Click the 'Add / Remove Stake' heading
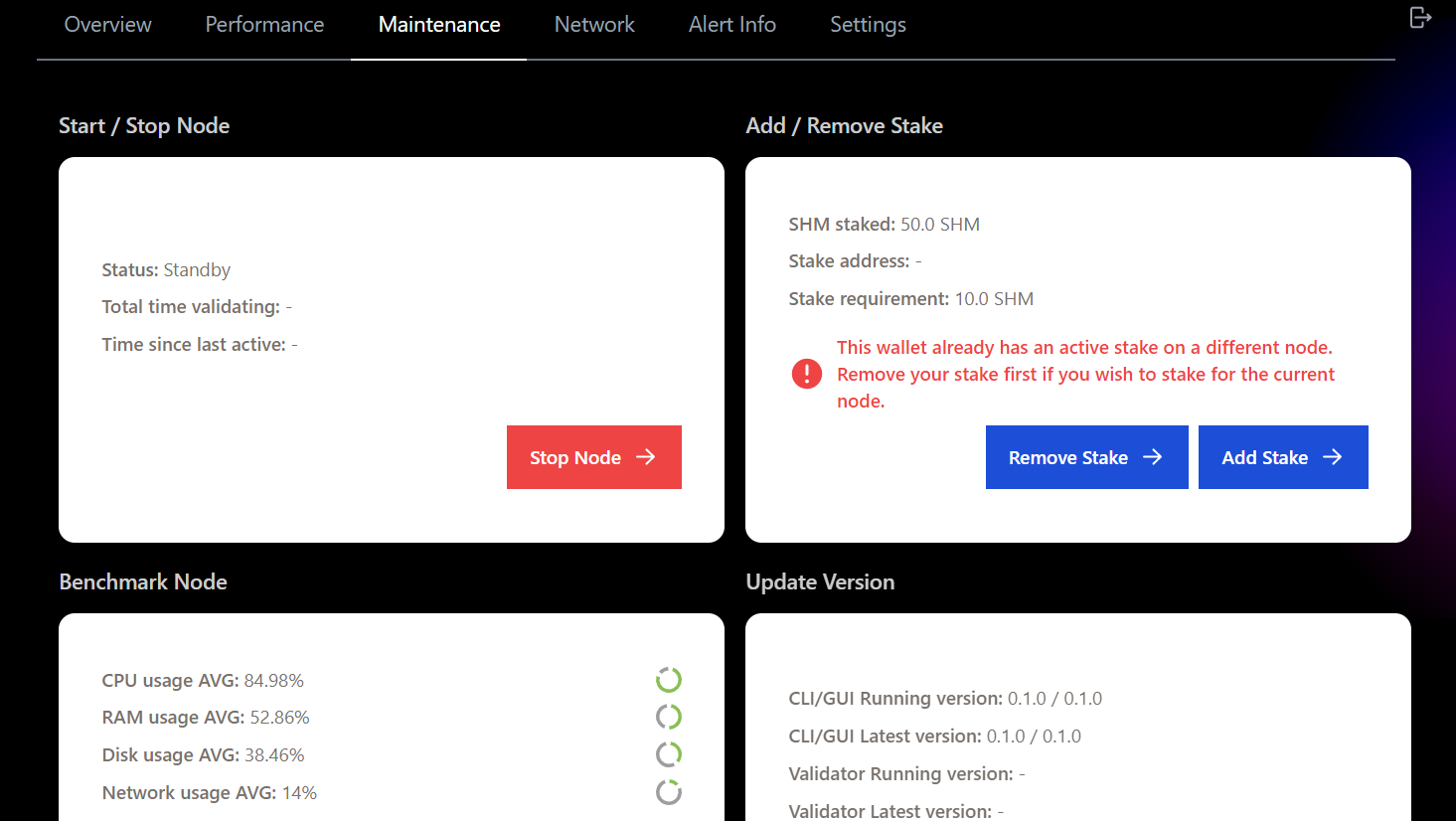The height and width of the screenshot is (821, 1456). coord(845,126)
